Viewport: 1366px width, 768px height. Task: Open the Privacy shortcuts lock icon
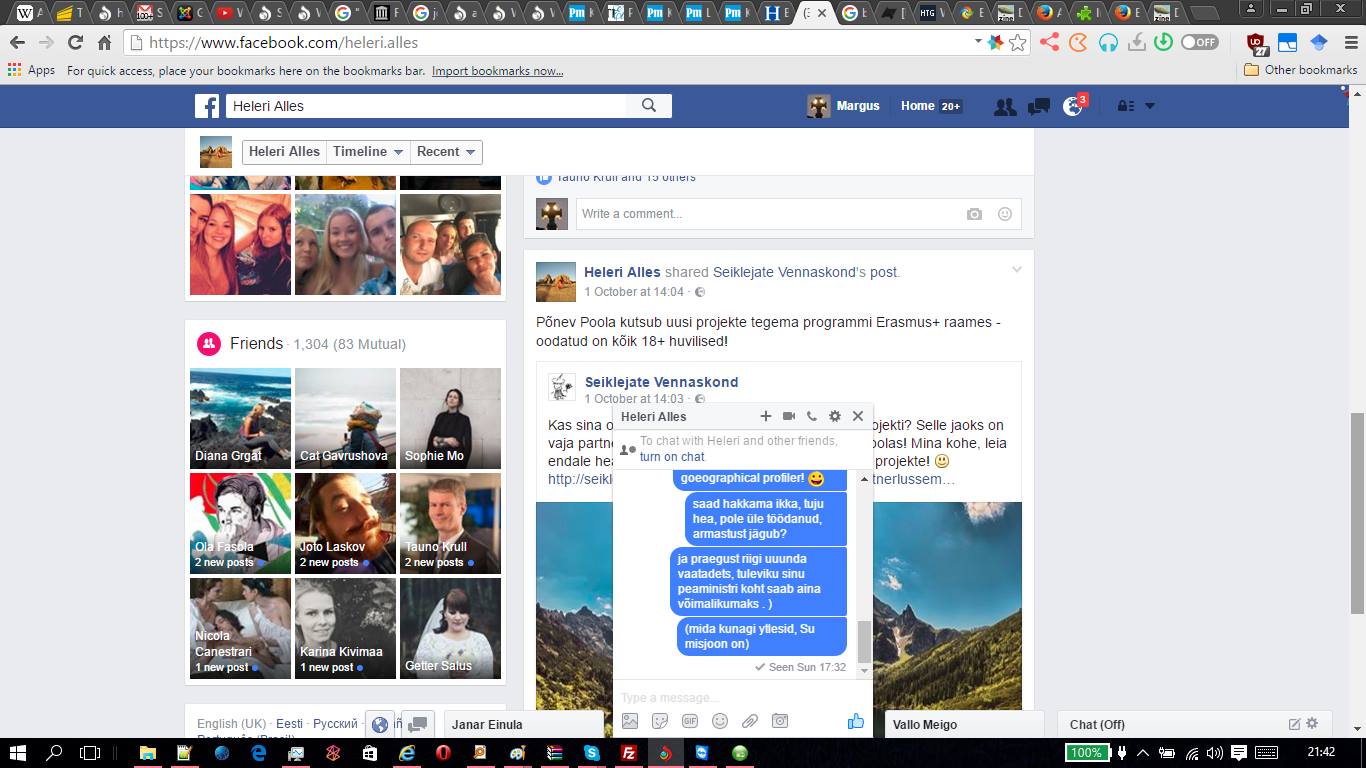[1124, 106]
